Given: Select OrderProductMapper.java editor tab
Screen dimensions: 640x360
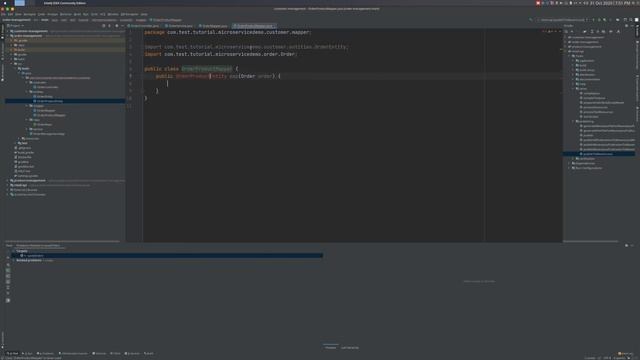Looking at the screenshot, I should pyautogui.click(x=254, y=26).
